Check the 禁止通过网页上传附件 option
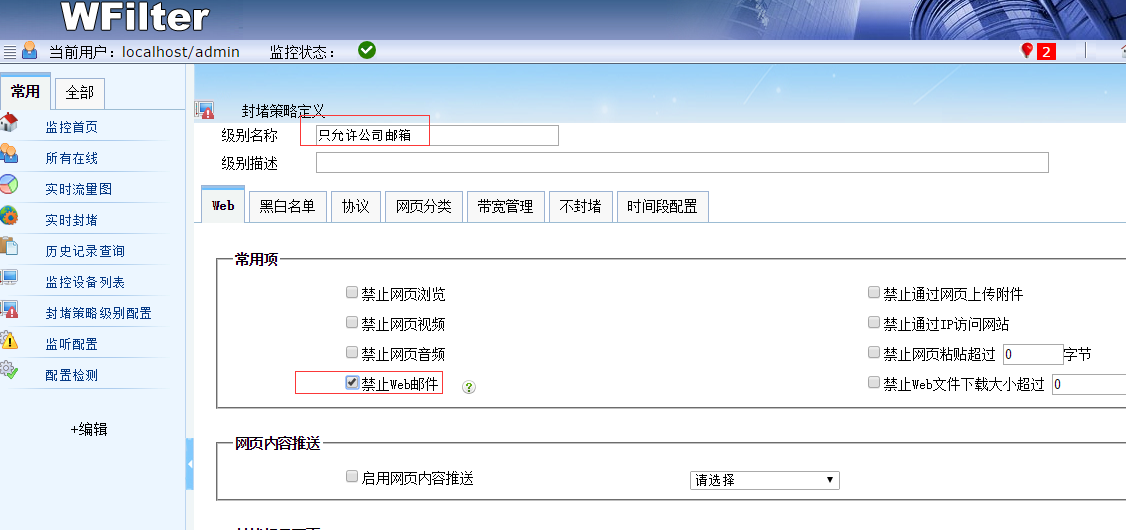Screen dimensions: 1126x530 [x=874, y=293]
